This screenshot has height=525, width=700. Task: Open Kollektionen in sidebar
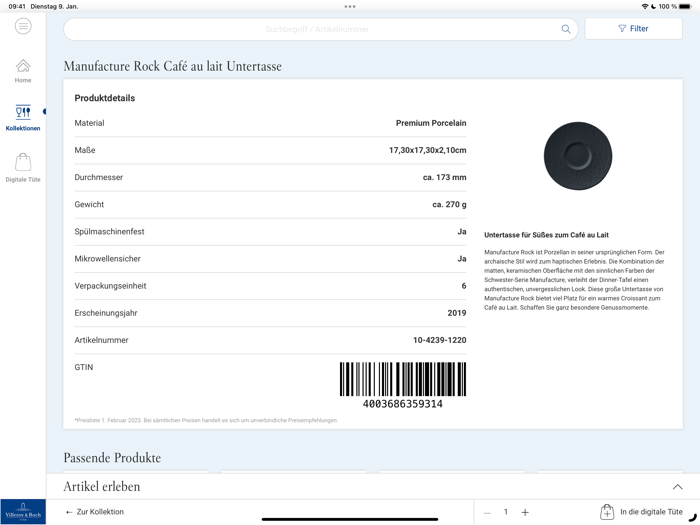(x=23, y=118)
